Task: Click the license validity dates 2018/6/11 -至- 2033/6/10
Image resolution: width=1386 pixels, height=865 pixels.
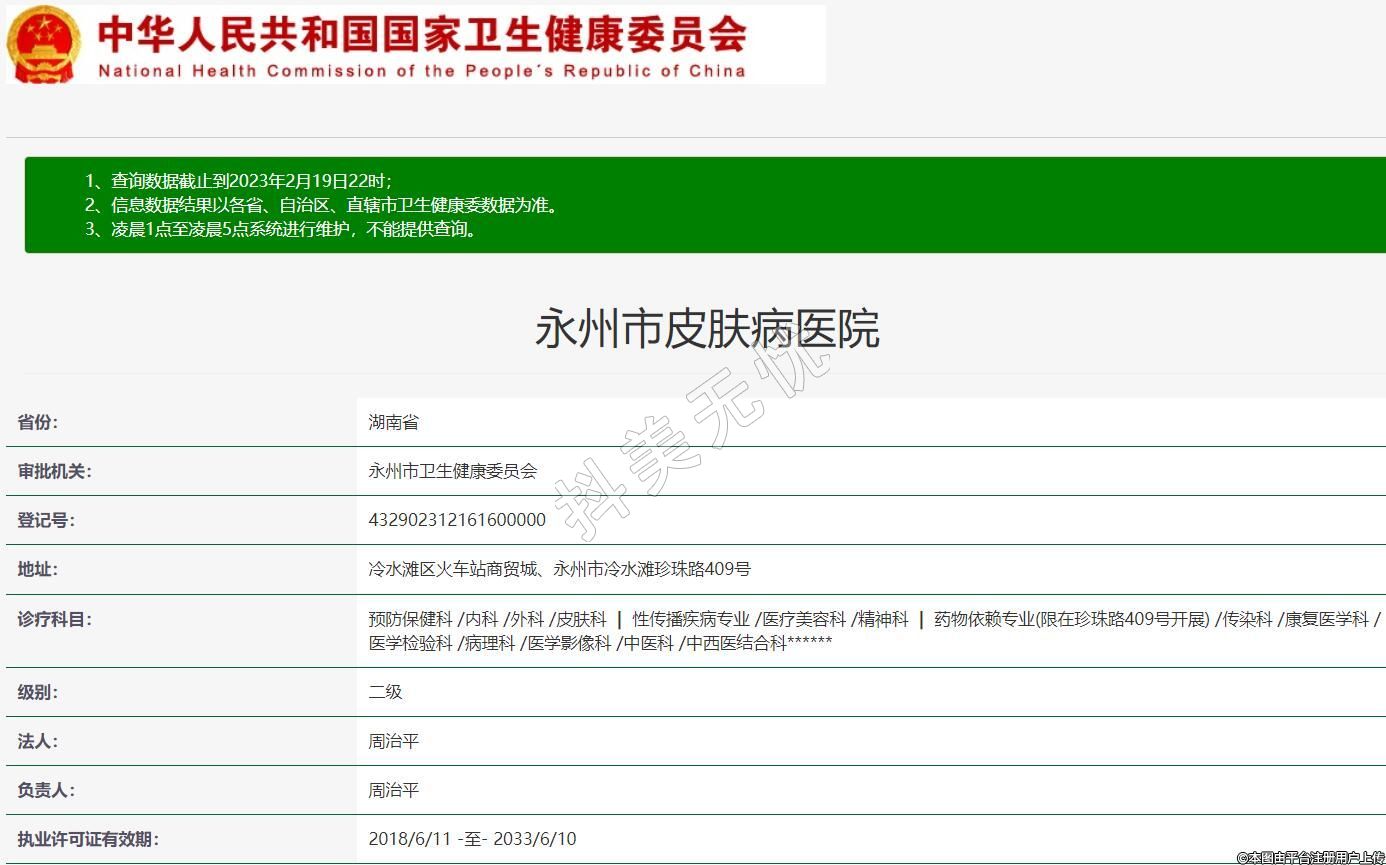Action: (x=472, y=839)
